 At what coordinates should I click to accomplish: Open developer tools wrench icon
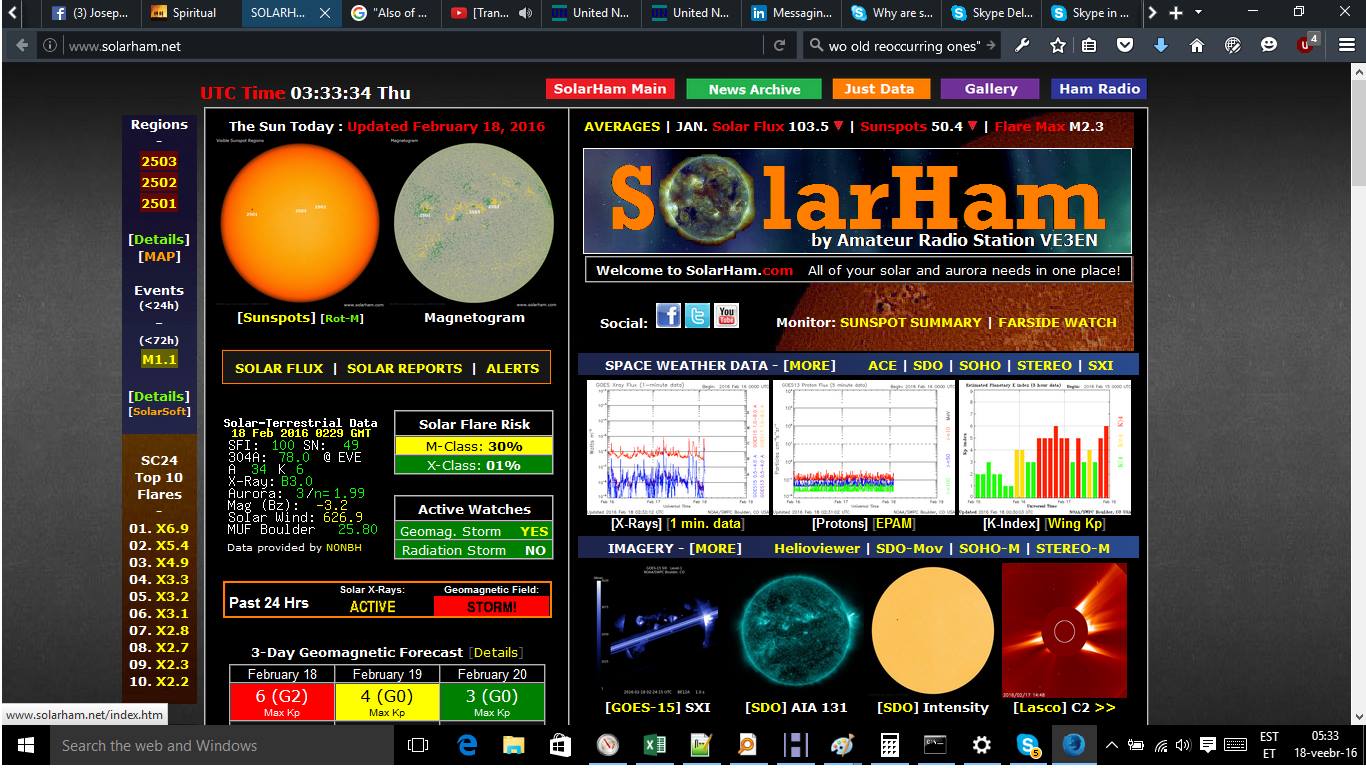click(1022, 45)
